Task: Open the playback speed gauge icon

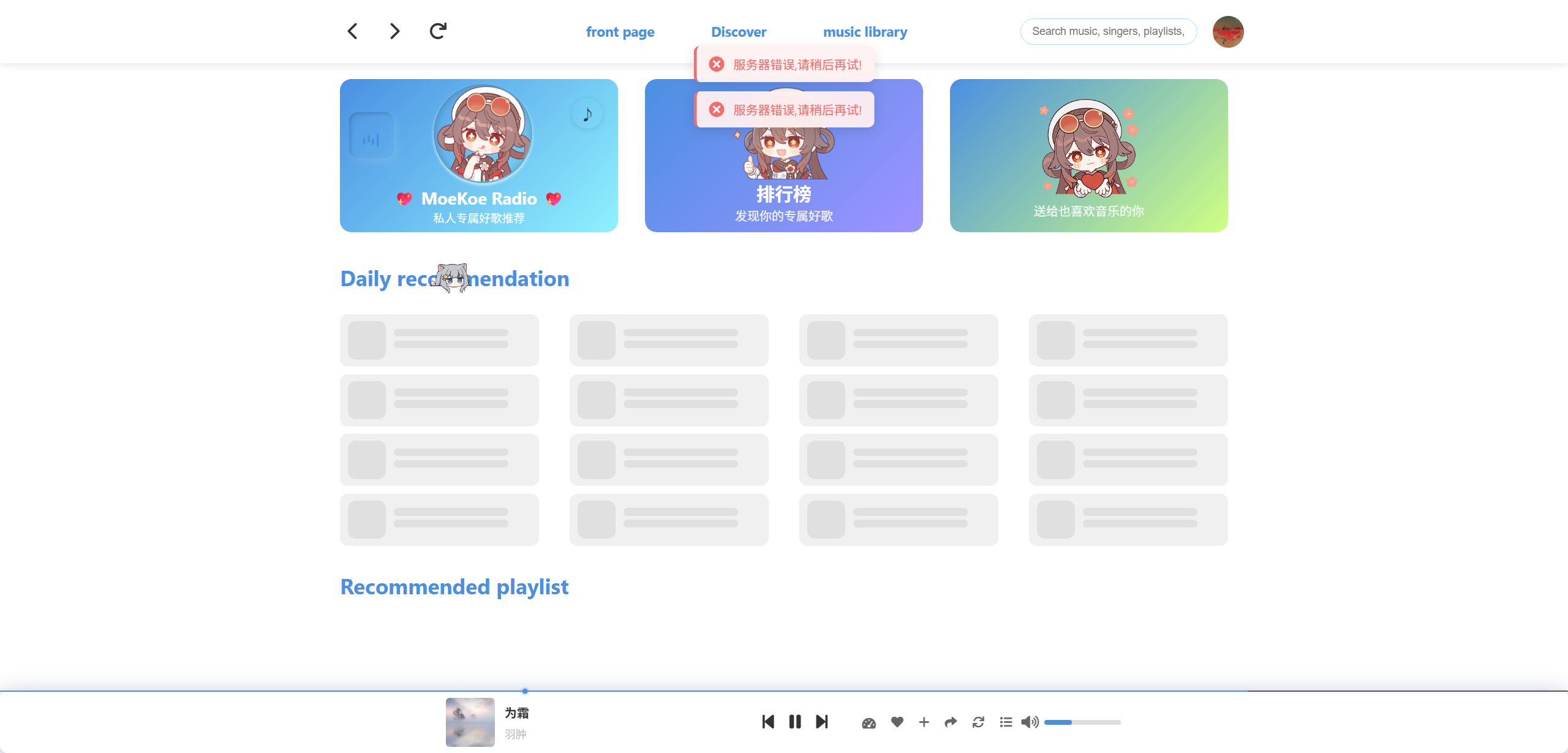Action: 869,722
